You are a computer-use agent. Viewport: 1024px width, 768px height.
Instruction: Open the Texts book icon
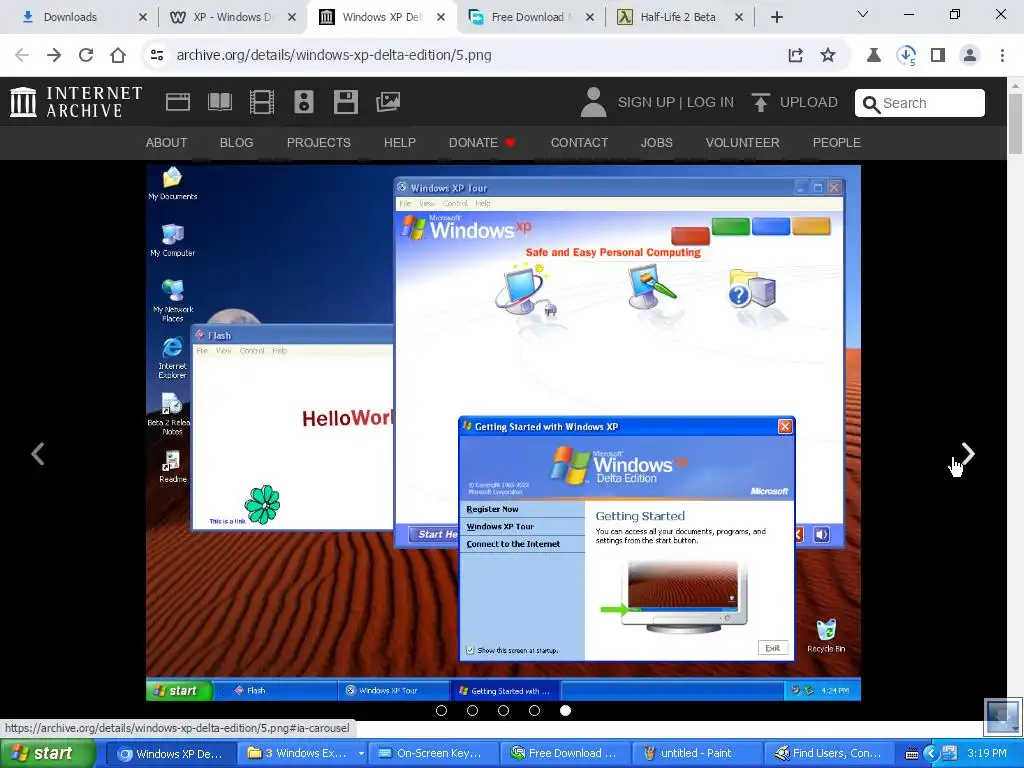pyautogui.click(x=219, y=102)
